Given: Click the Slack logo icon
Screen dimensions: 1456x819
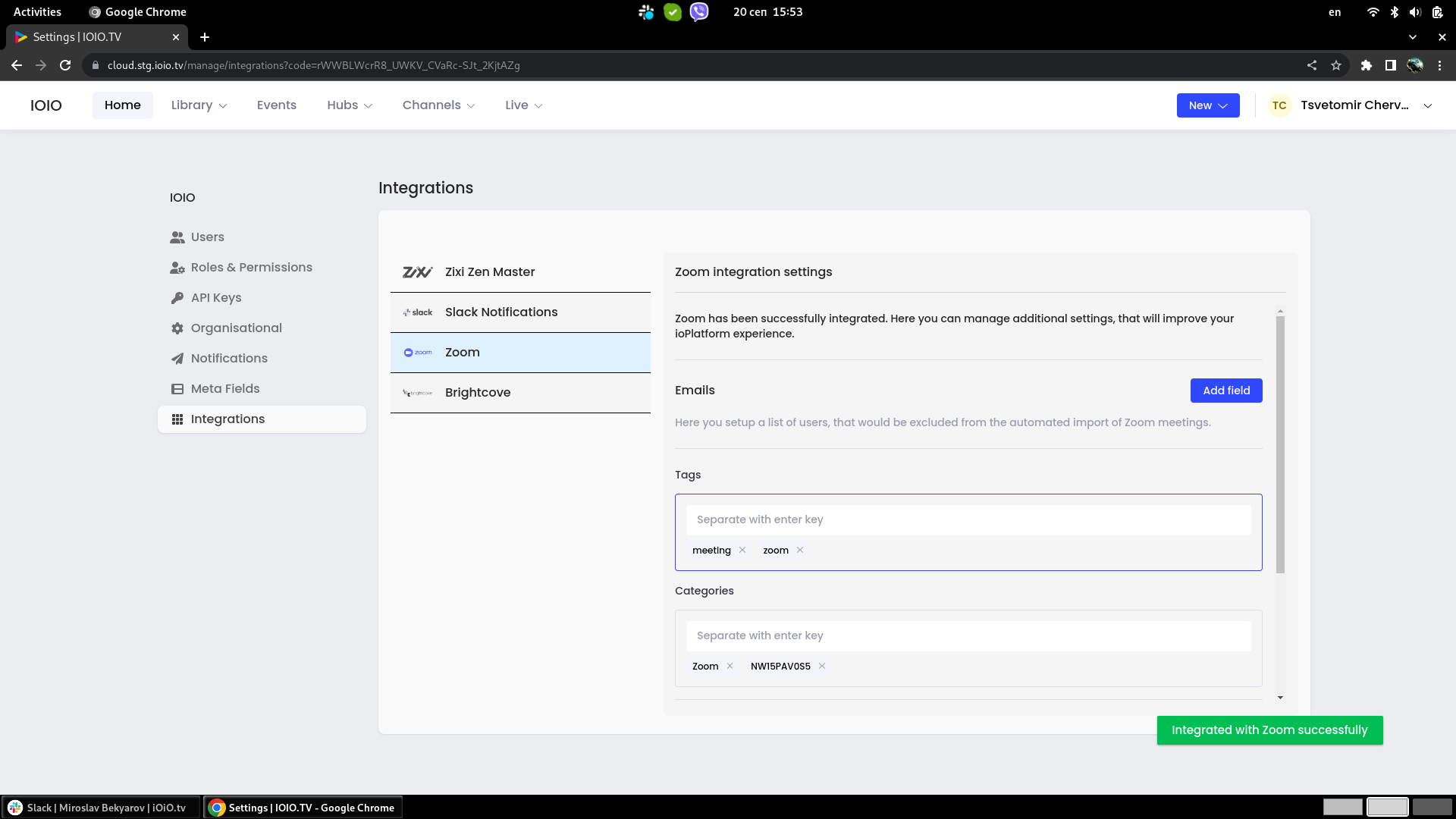Looking at the screenshot, I should [417, 312].
